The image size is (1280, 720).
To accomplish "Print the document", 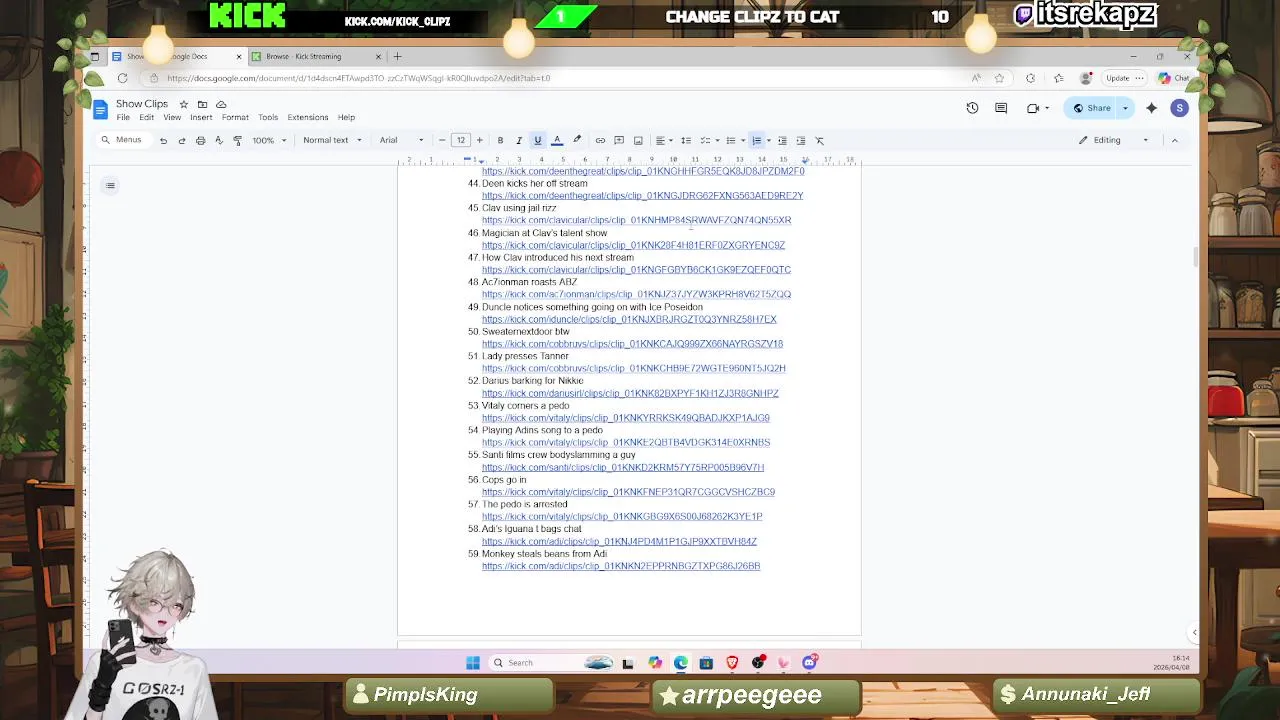I will [200, 140].
